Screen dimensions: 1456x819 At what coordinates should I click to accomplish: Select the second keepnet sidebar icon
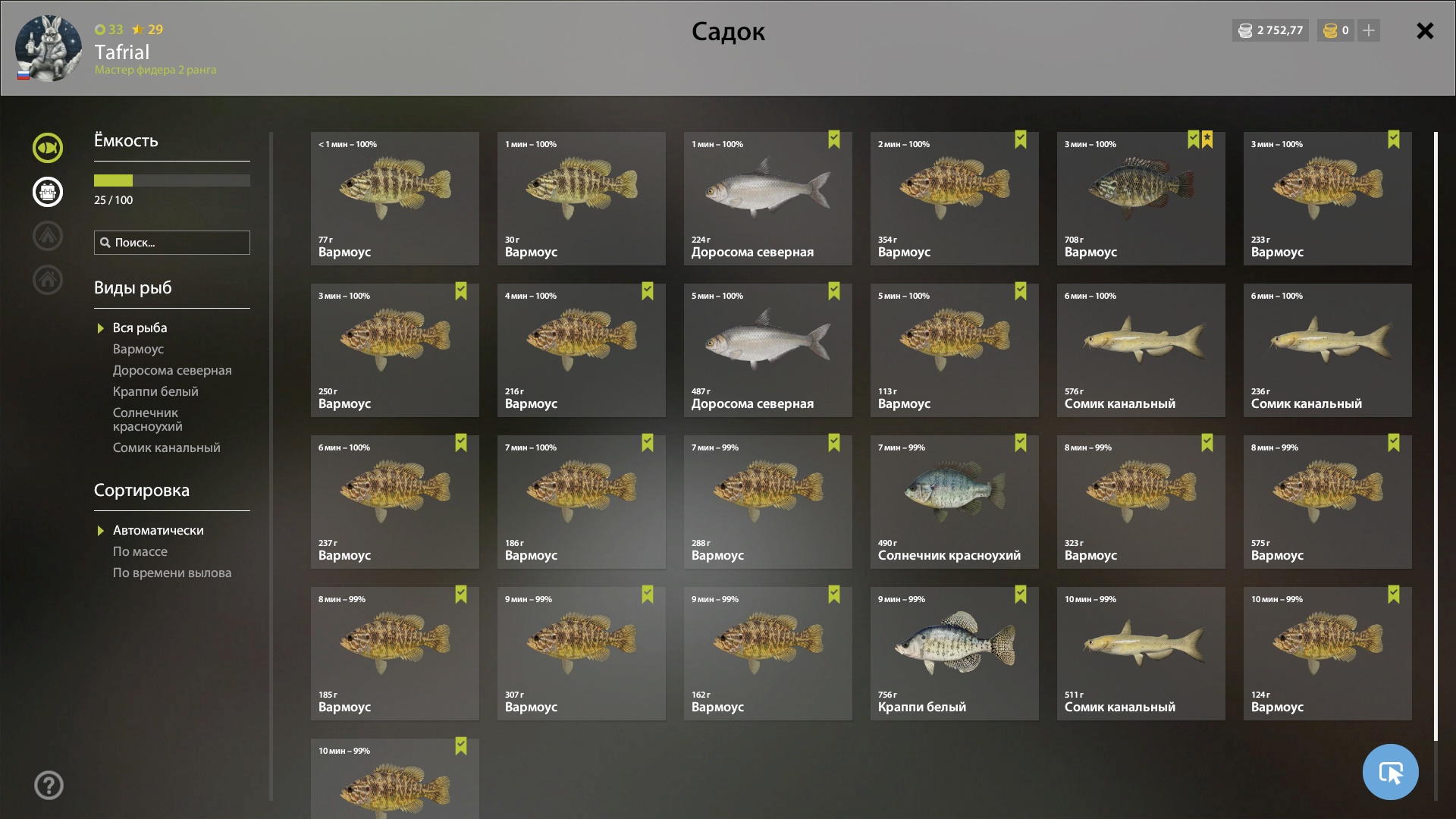click(48, 192)
